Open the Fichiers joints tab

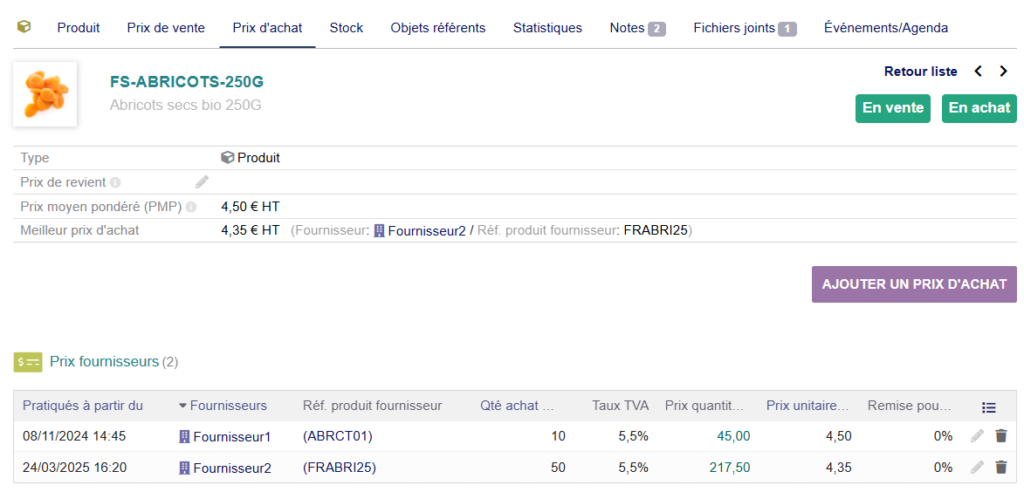point(744,28)
